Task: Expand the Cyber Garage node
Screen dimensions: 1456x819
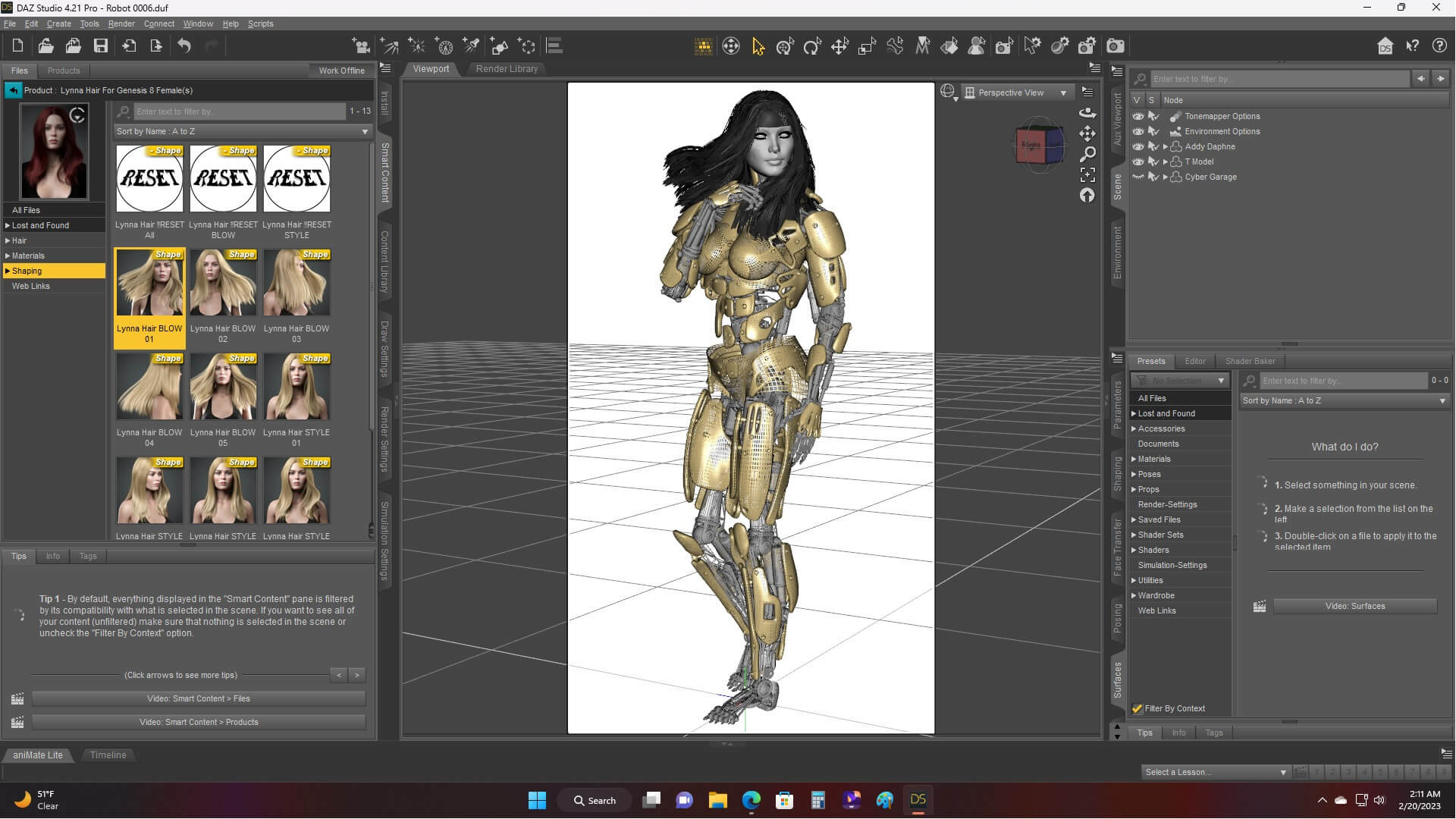Action: point(1165,177)
